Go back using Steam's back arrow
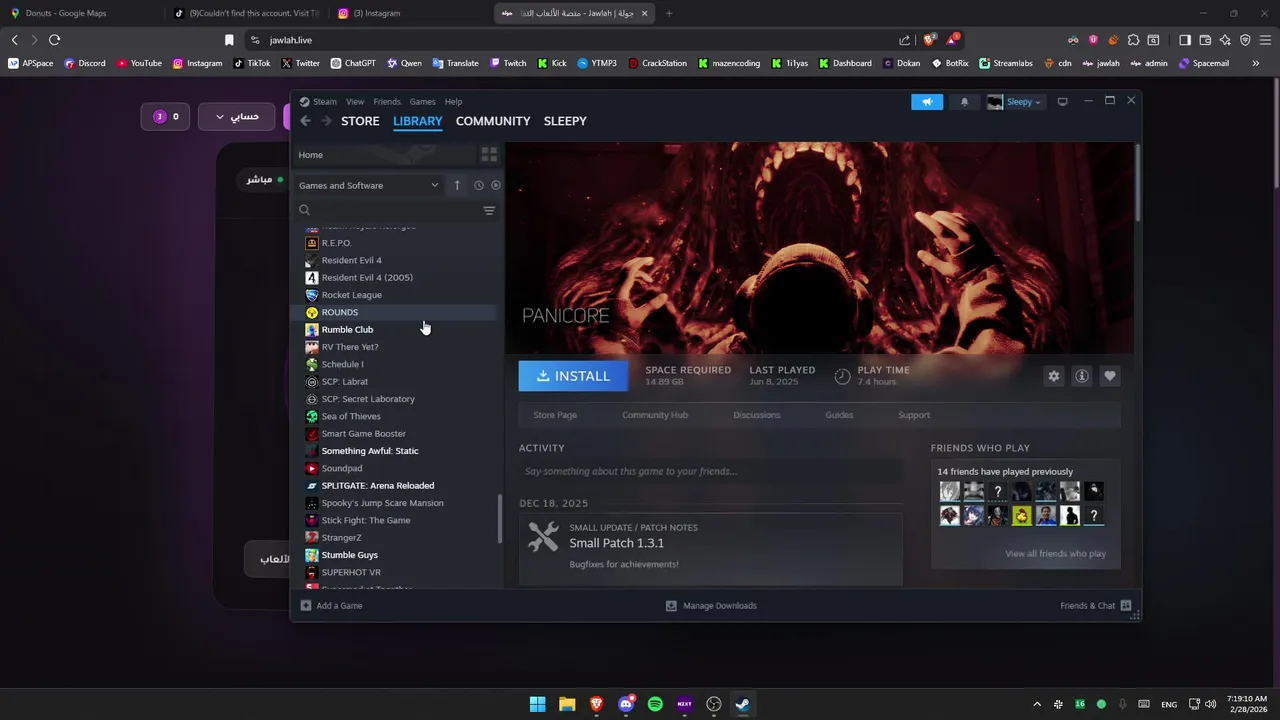 point(305,121)
